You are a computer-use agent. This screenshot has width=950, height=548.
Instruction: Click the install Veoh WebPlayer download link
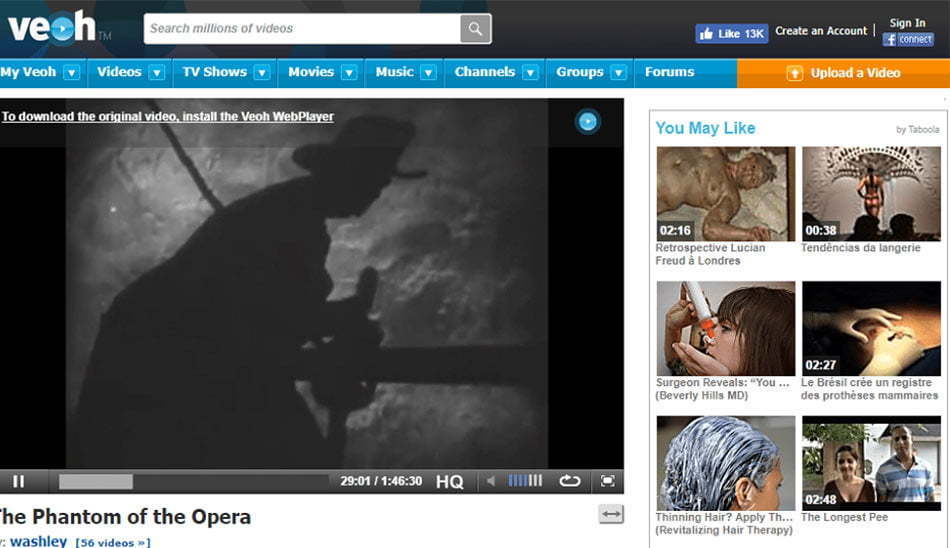(x=167, y=116)
